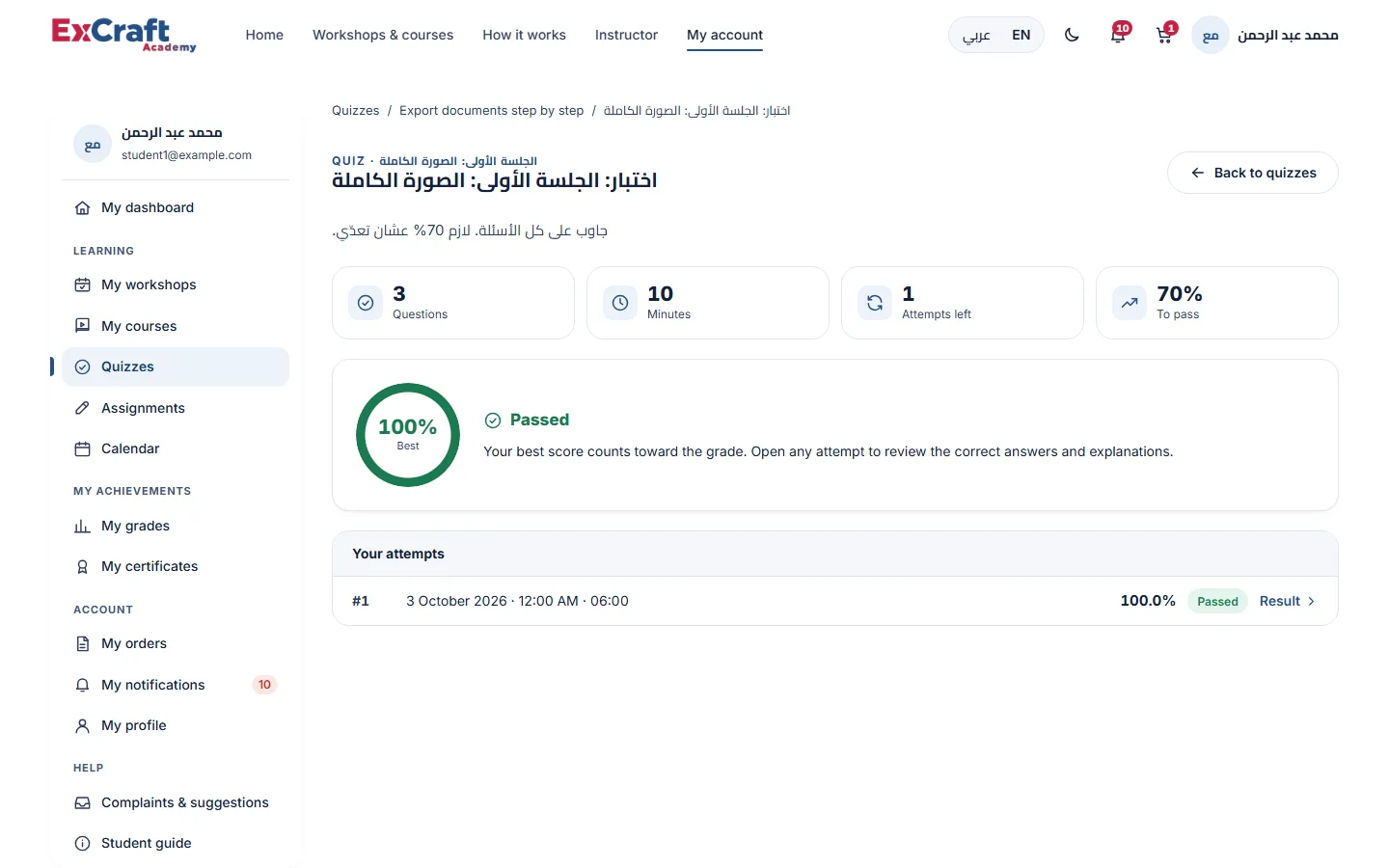Click Quizzes breadcrumb link

click(356, 111)
